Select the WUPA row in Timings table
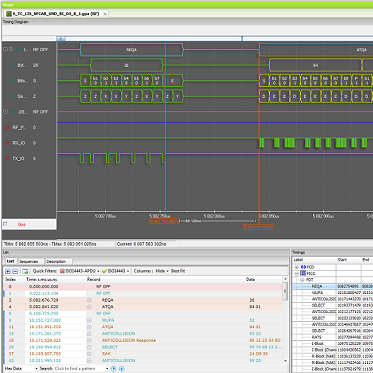The height and width of the screenshot is (373, 373). (333, 292)
